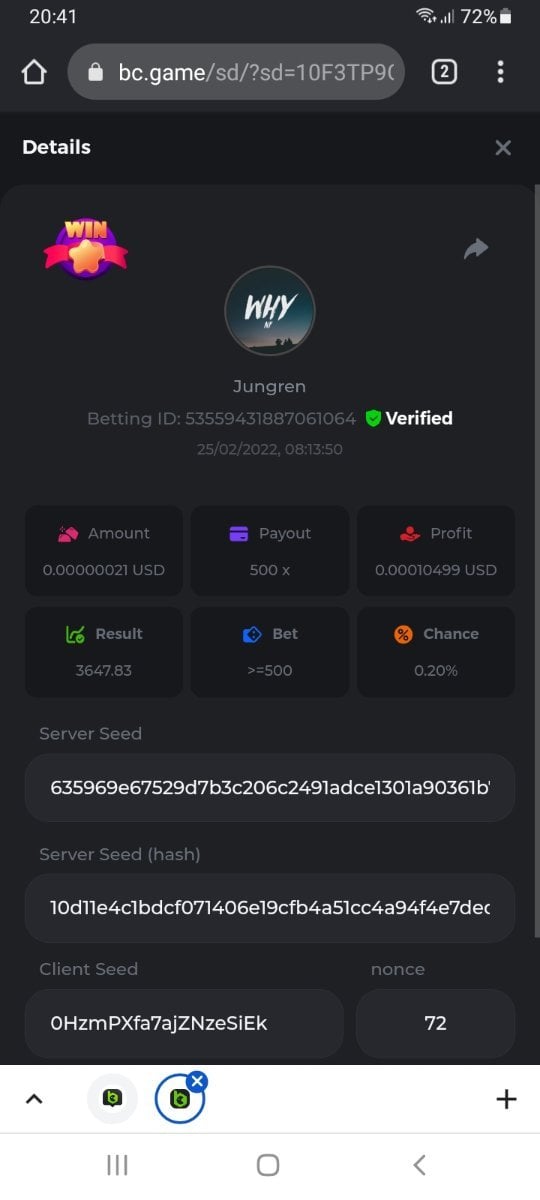Expand the bottom tab strip chevron
The image size is (540, 1200).
coord(34,1099)
